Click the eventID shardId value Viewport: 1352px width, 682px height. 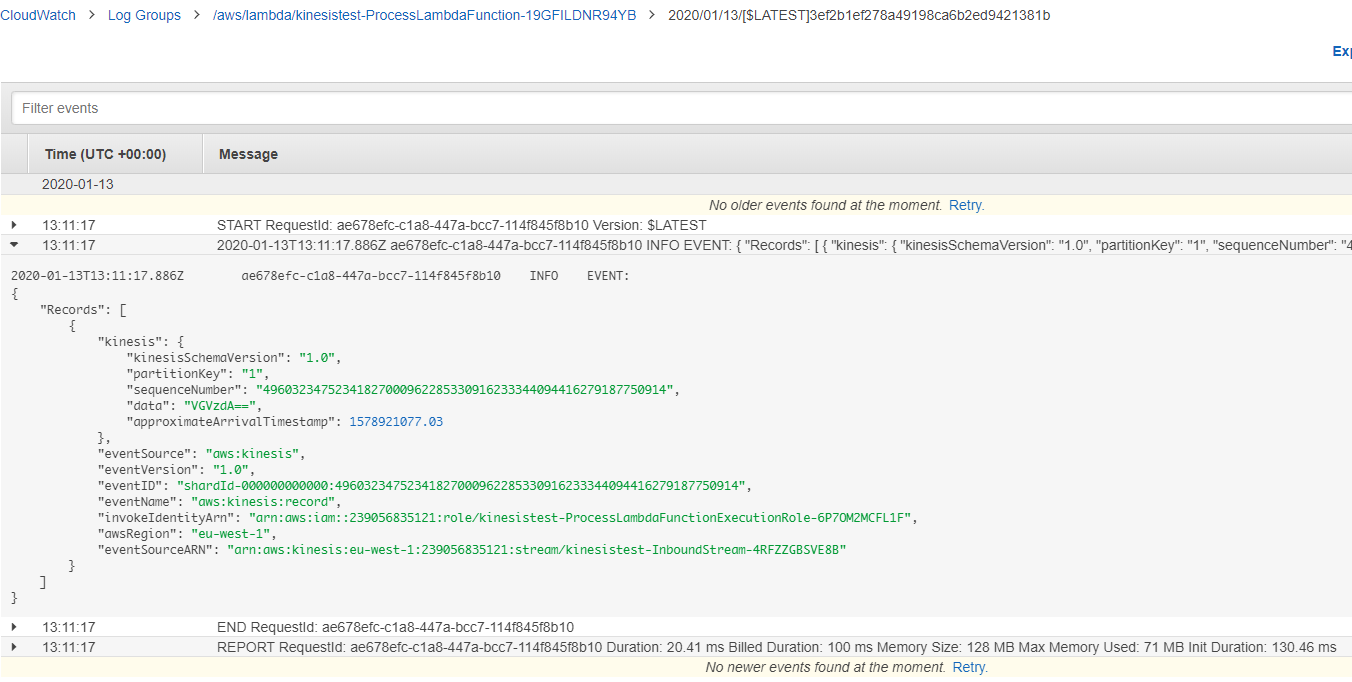(x=462, y=485)
